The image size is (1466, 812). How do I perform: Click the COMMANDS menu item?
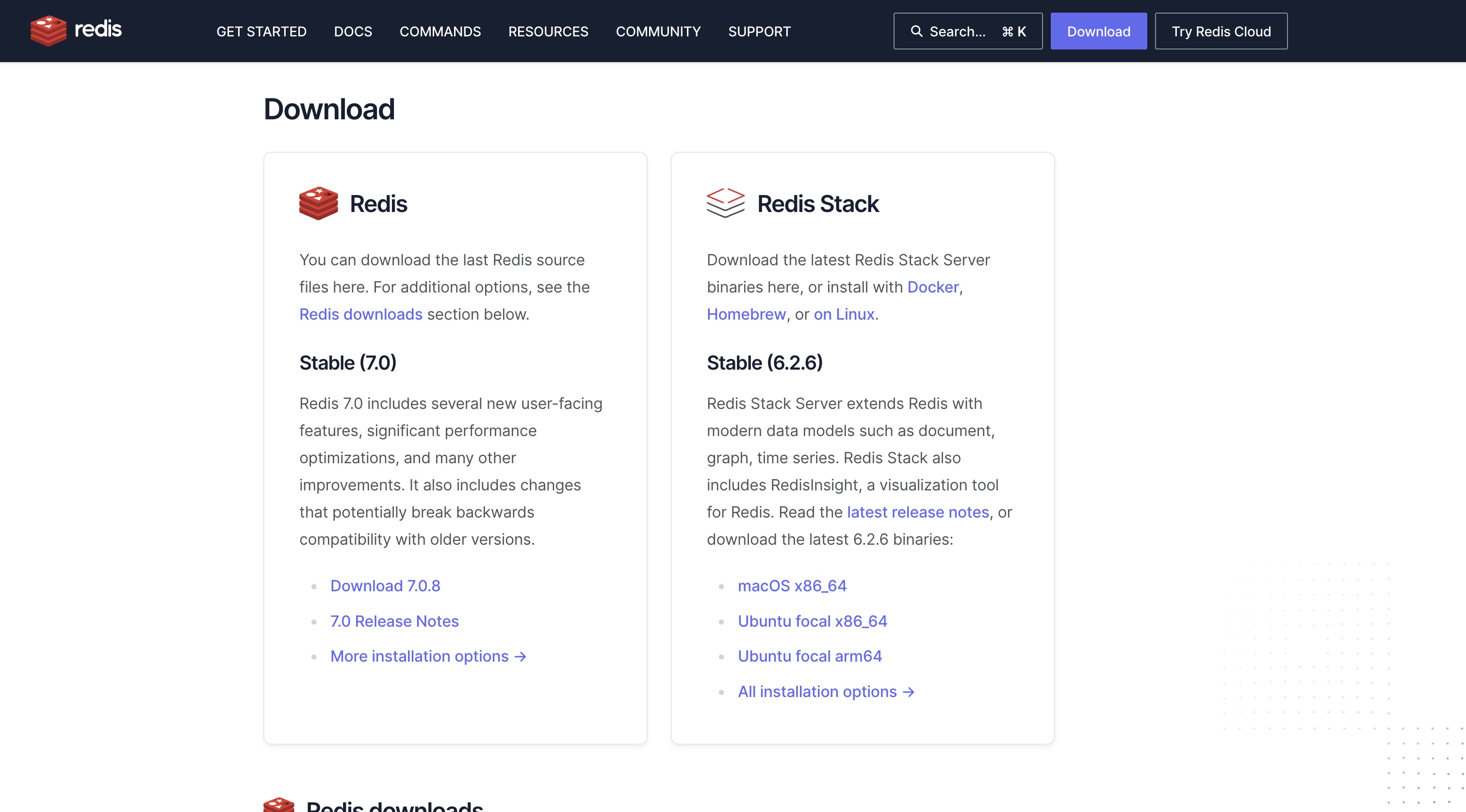tap(440, 31)
